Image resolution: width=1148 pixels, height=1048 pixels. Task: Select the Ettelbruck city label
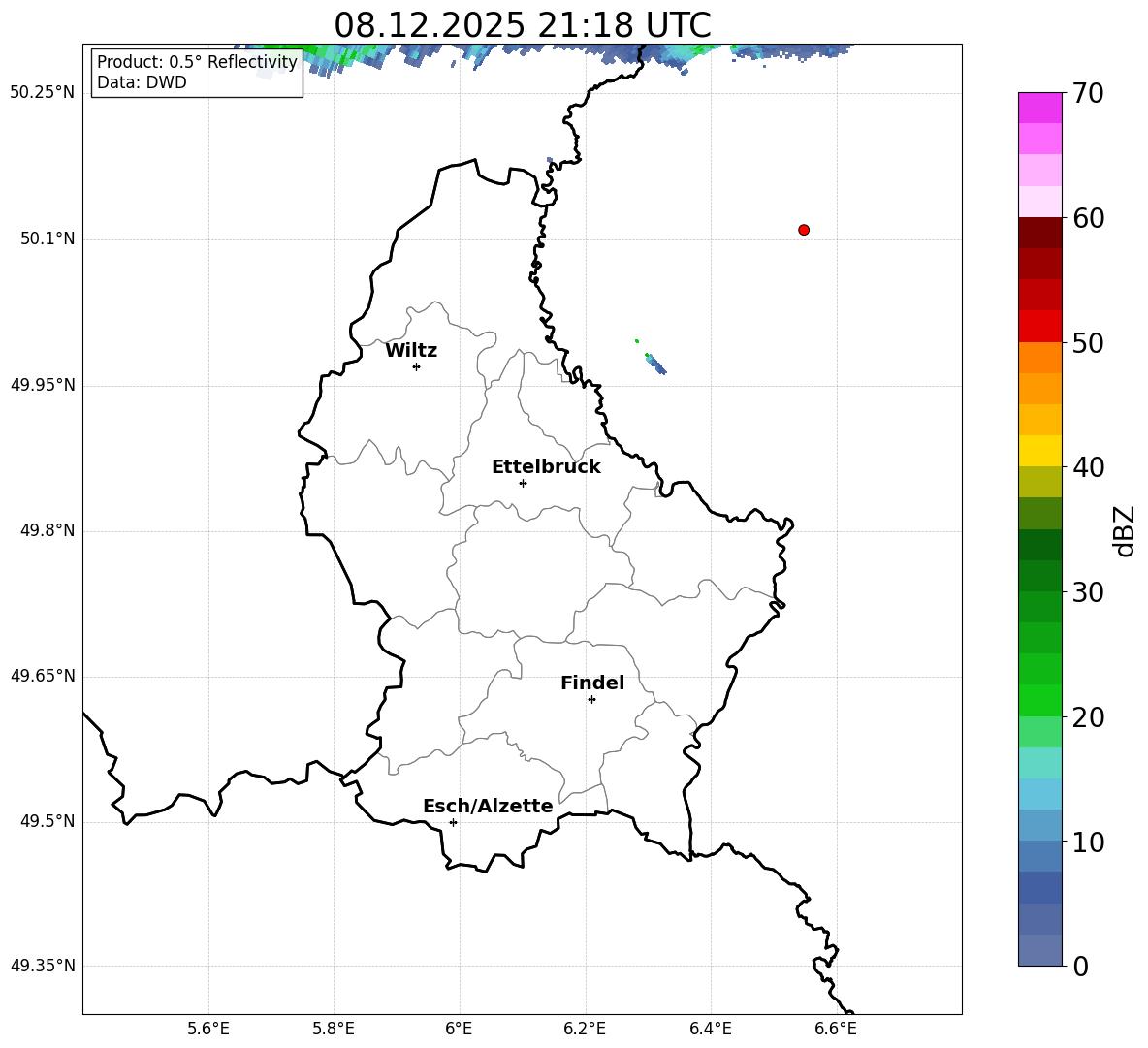point(546,467)
